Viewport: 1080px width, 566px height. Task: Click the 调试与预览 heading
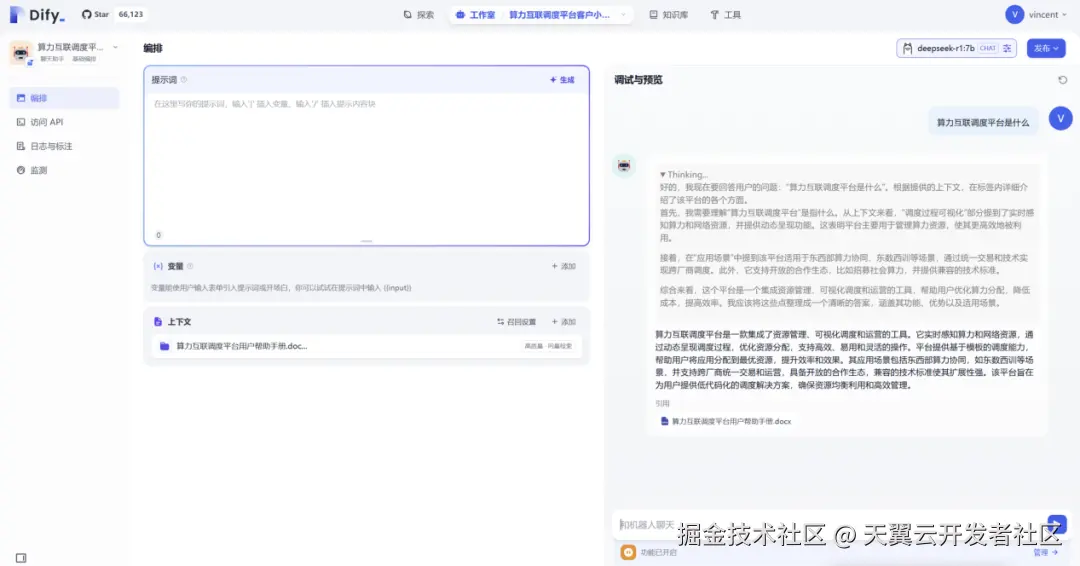coord(638,80)
